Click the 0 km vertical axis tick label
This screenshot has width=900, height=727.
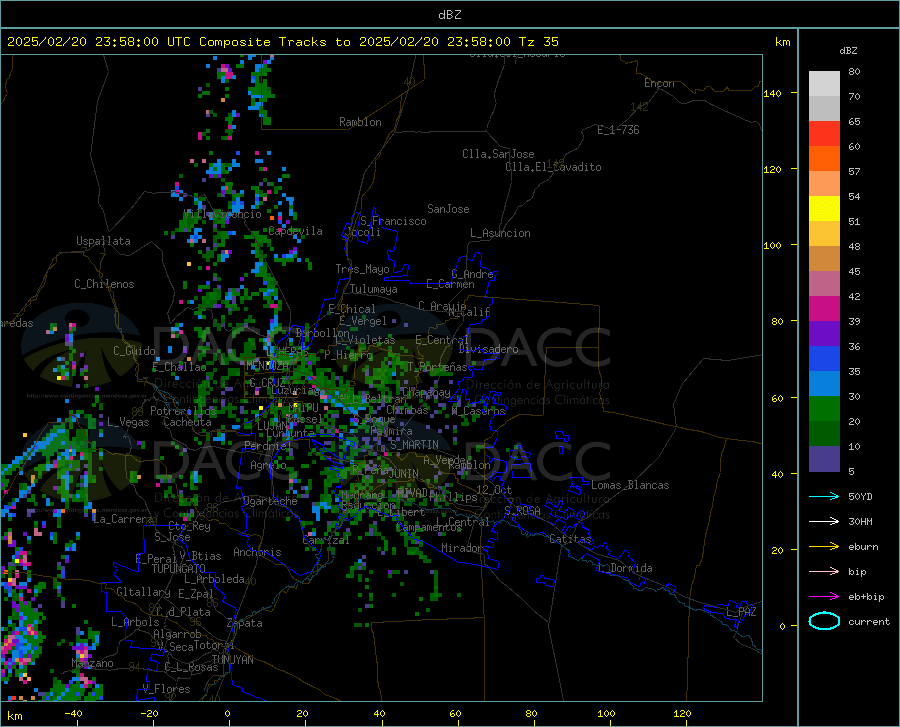click(x=782, y=626)
